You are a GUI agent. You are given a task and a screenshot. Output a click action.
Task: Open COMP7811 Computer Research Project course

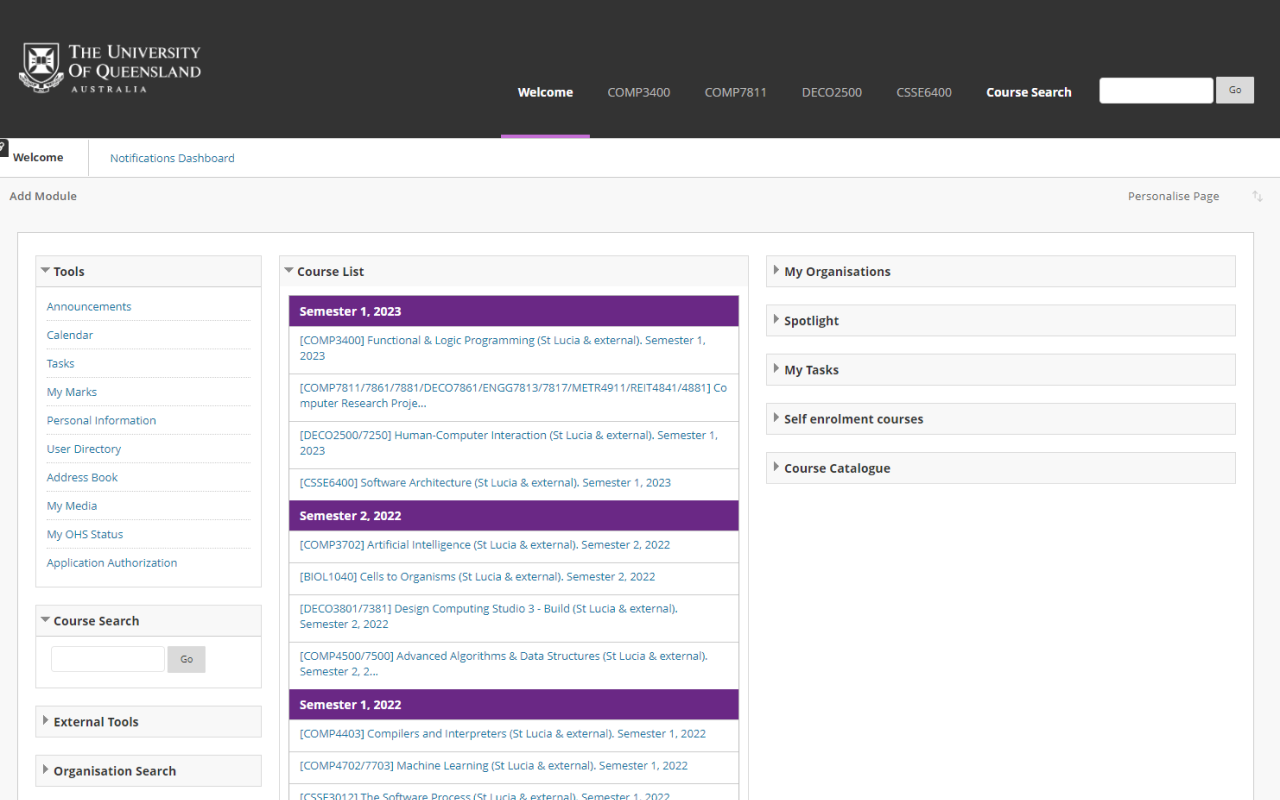coord(514,396)
